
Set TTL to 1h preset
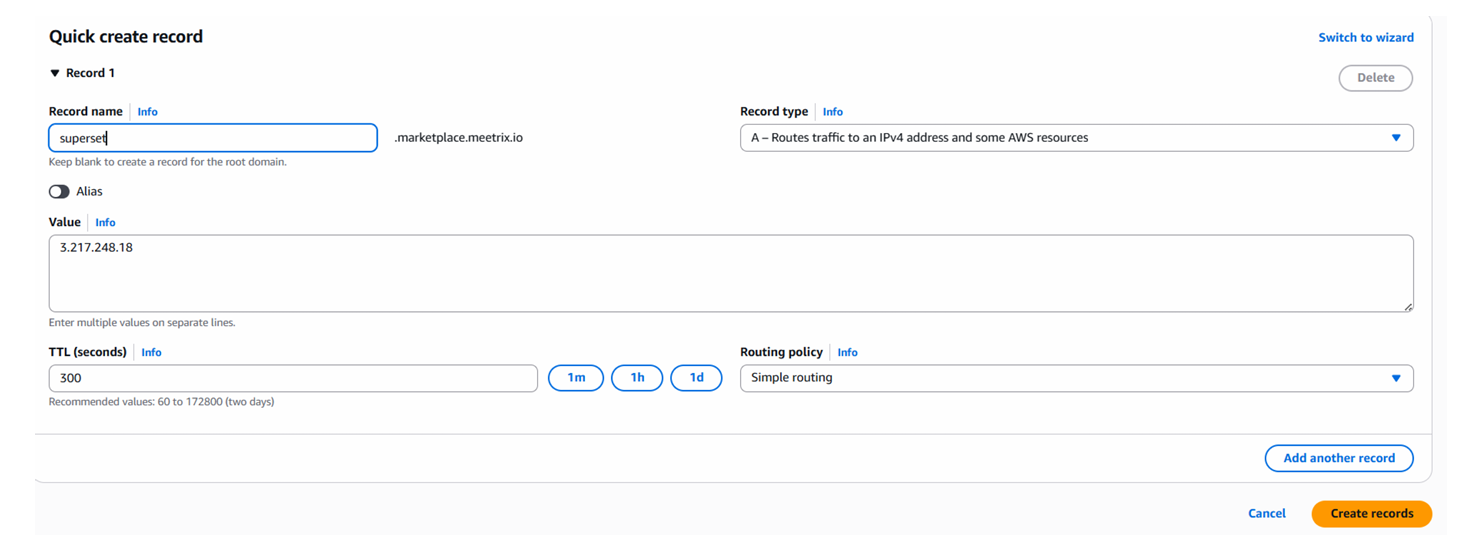click(x=637, y=378)
